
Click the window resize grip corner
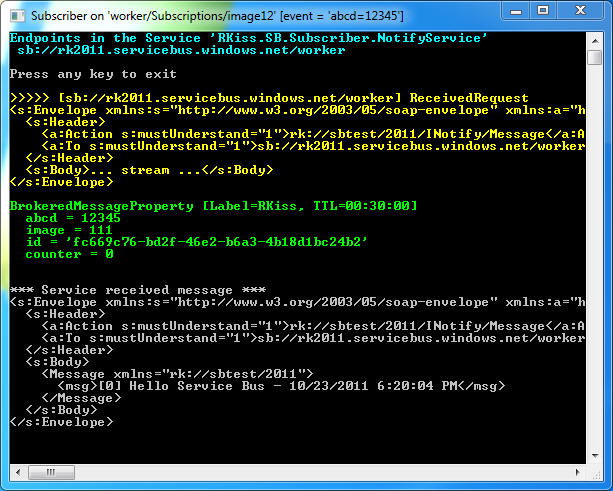point(596,474)
